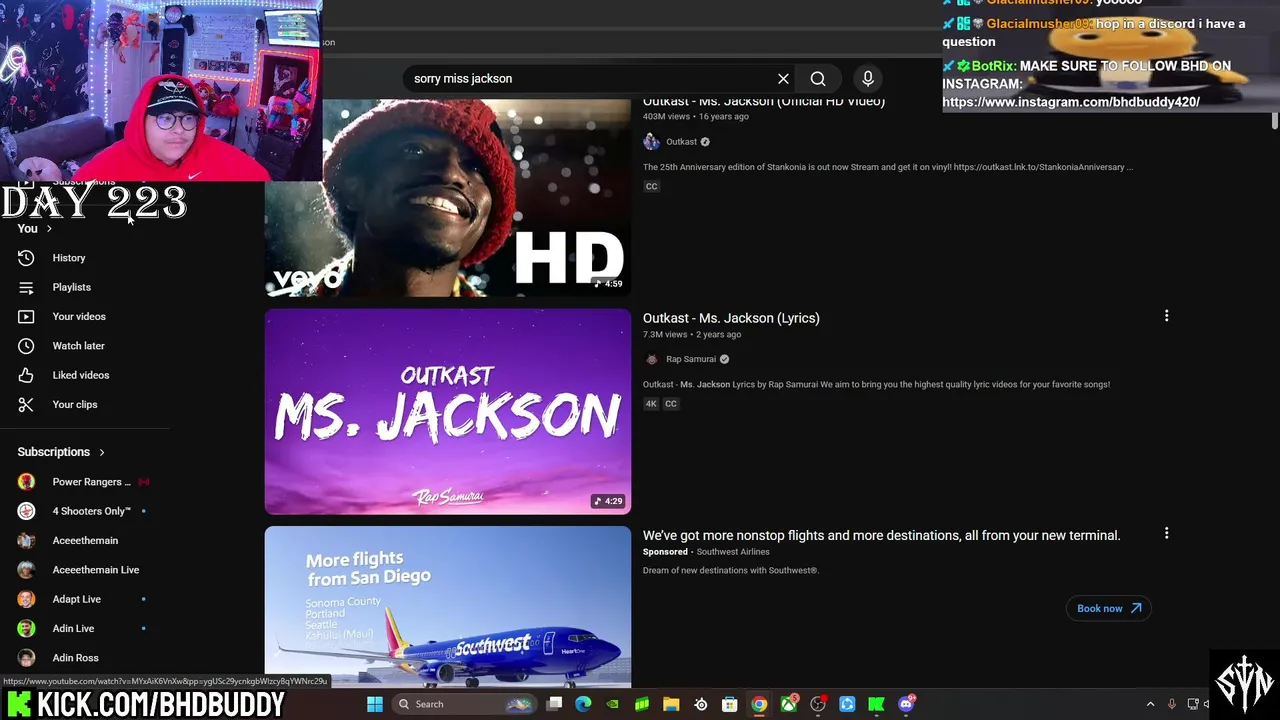This screenshot has width=1280, height=720.
Task: Open the Southwest ad thumbnail
Action: [x=448, y=607]
